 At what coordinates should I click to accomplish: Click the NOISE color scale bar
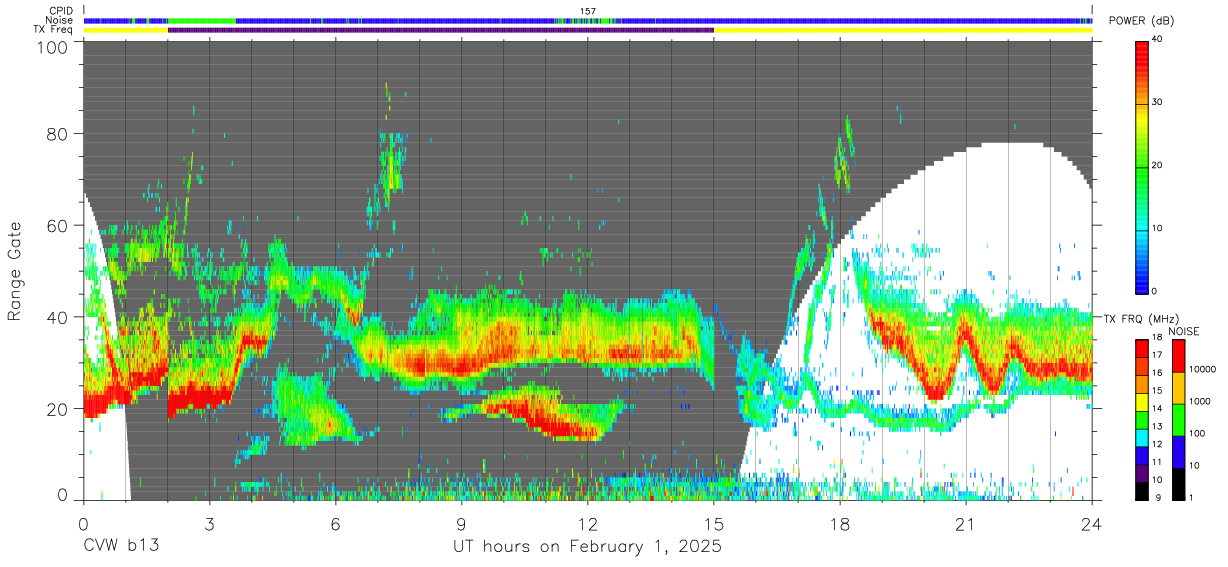(1178, 418)
